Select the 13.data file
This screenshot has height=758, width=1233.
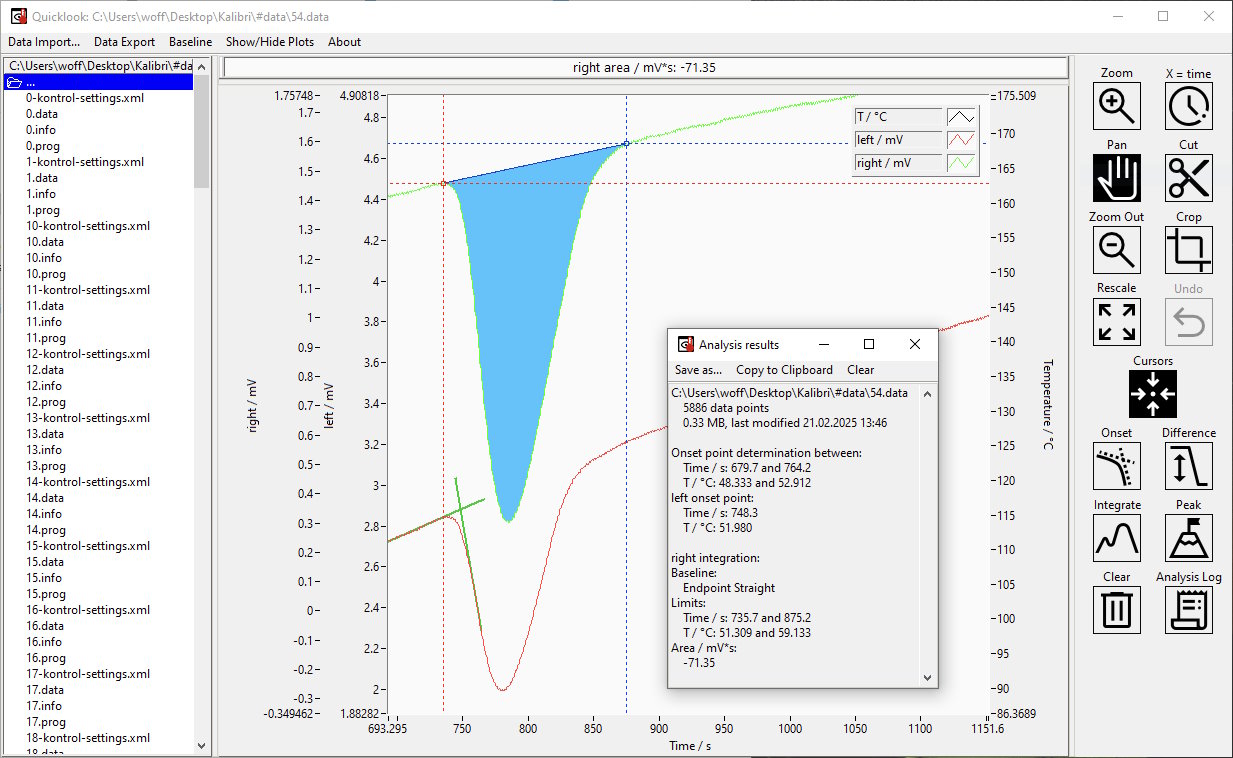click(x=45, y=434)
